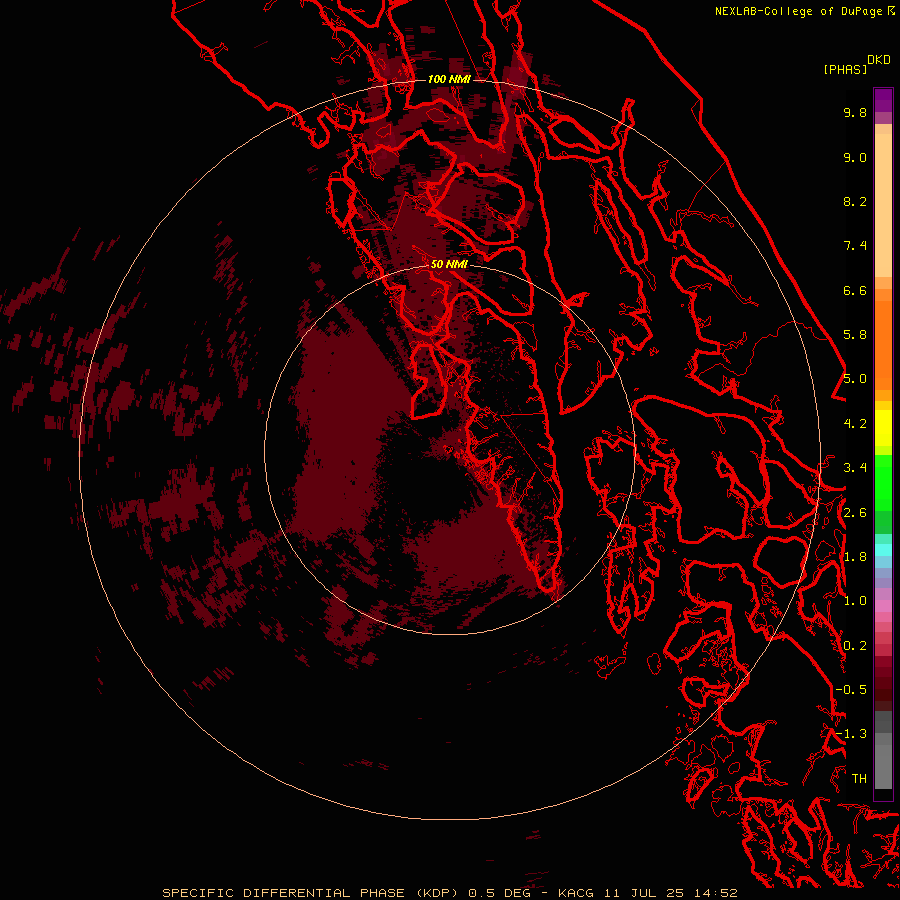Click the bright green color bar segment
The image size is (900, 900).
883,482
